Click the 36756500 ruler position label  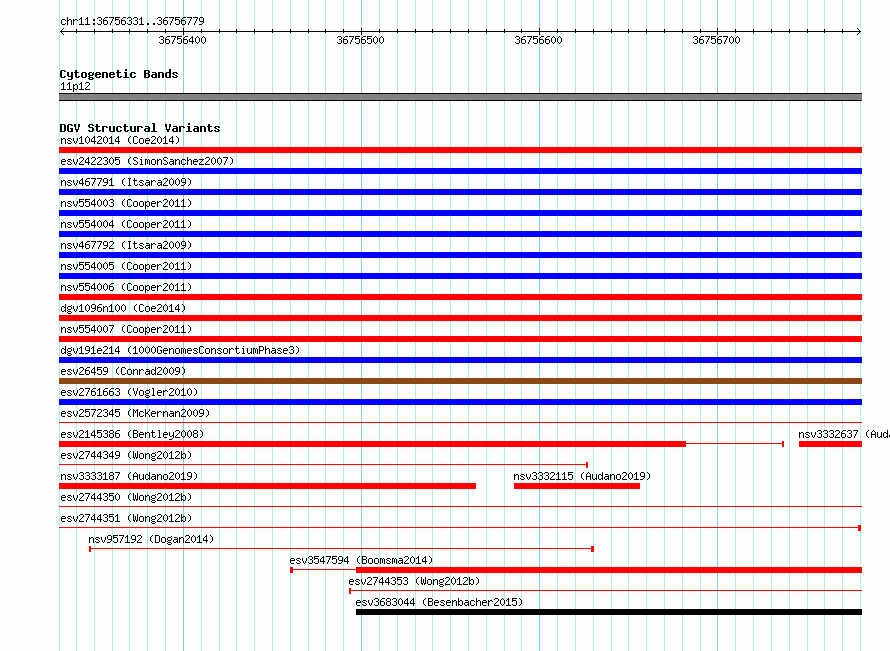(x=360, y=40)
